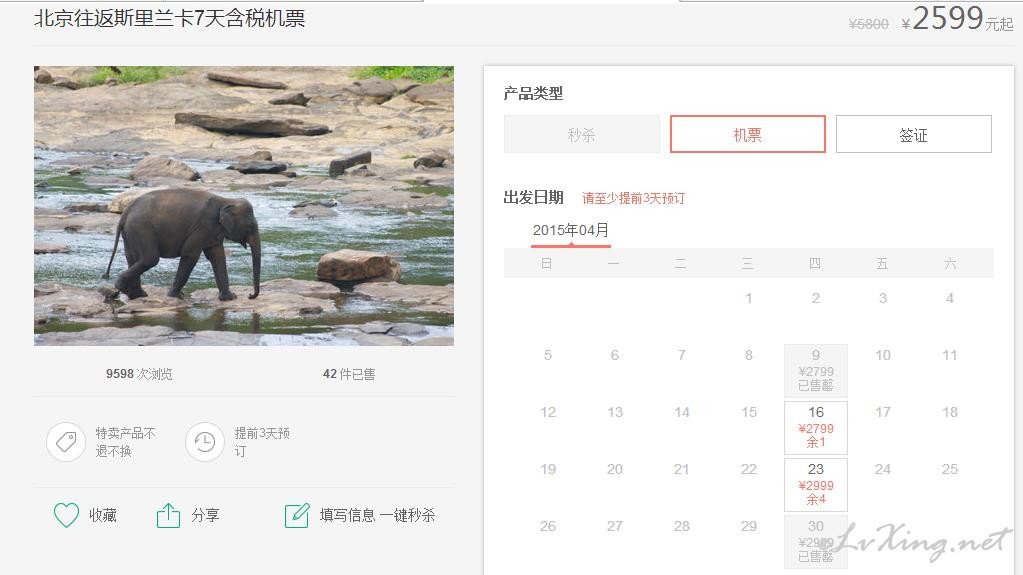This screenshot has width=1023, height=575.
Task: Click calendar date 1
Action: point(749,298)
